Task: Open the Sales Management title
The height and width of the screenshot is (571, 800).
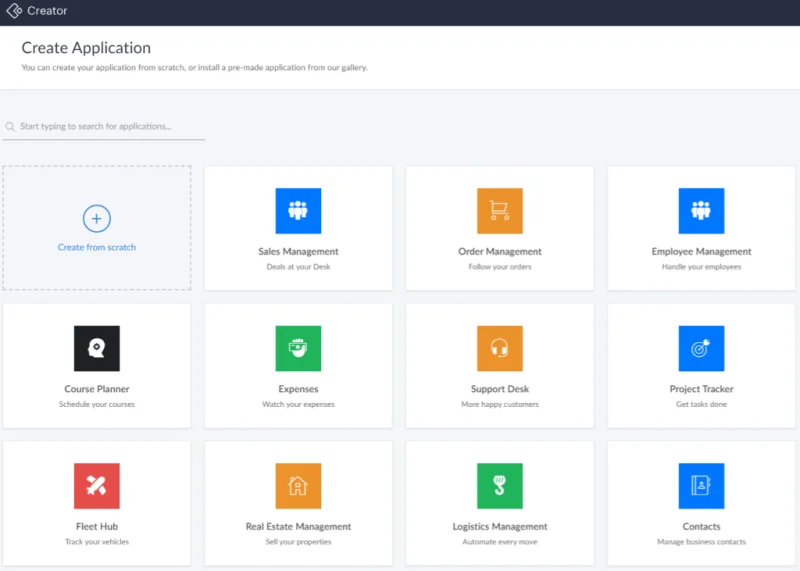Action: 298,252
